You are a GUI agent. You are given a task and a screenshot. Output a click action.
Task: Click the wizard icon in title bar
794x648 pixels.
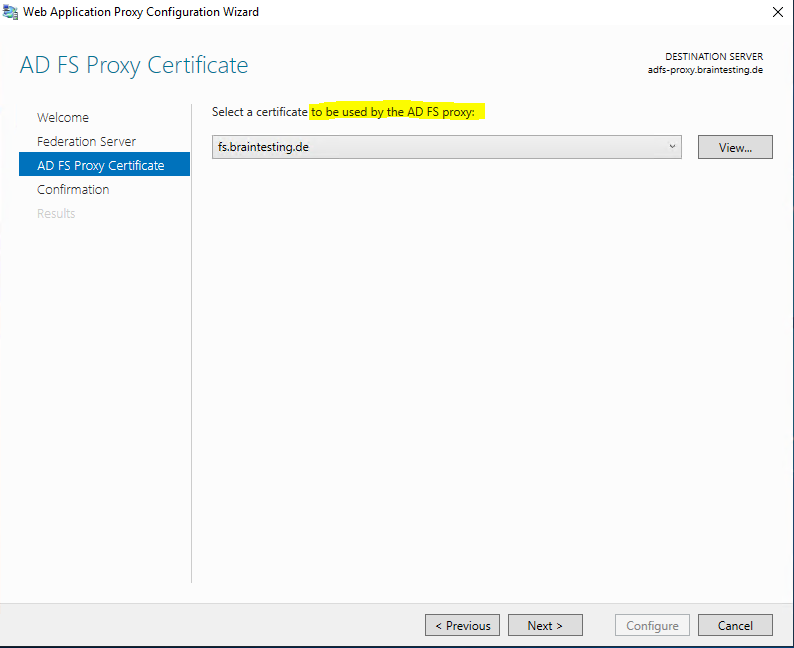(10, 12)
